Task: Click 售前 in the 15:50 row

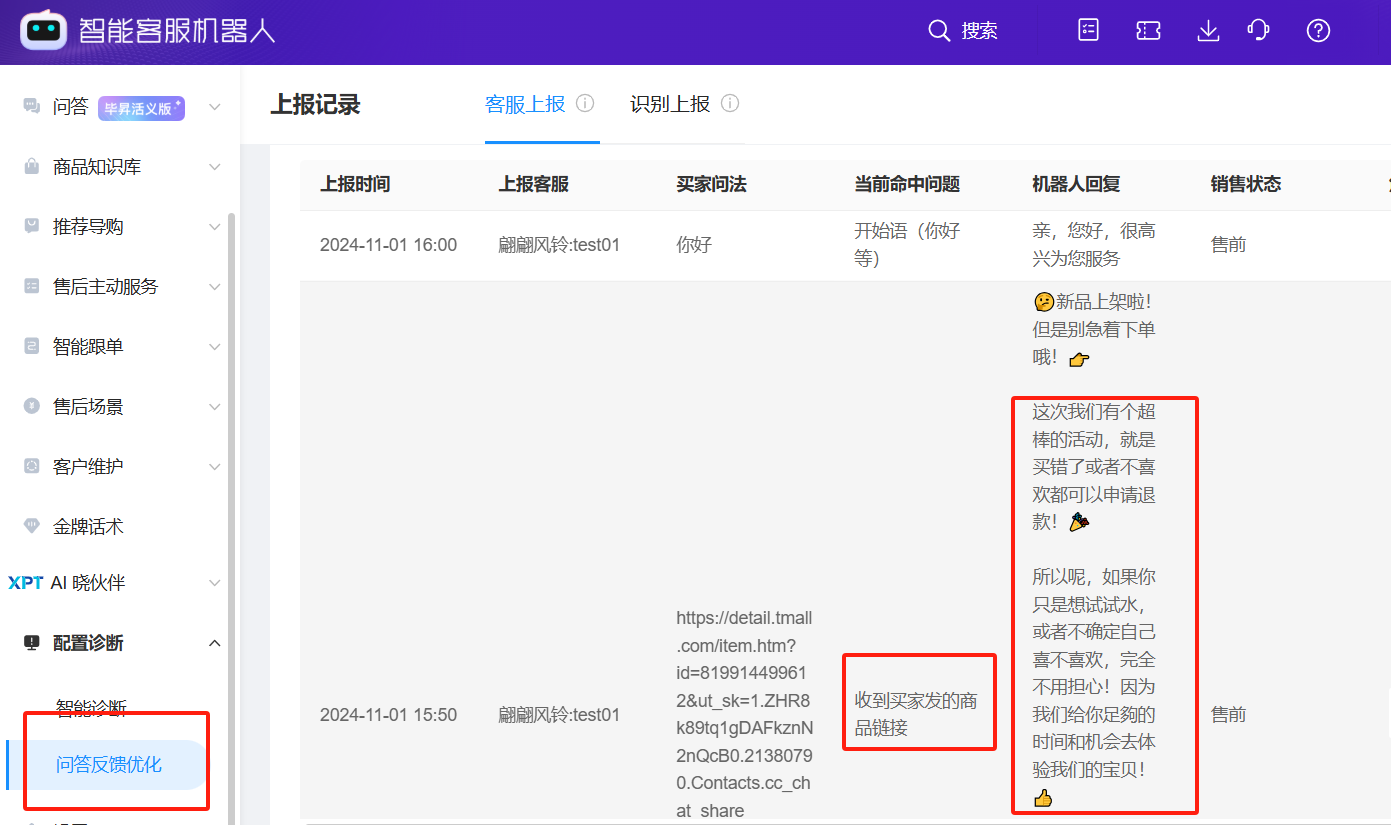Action: coord(1229,715)
